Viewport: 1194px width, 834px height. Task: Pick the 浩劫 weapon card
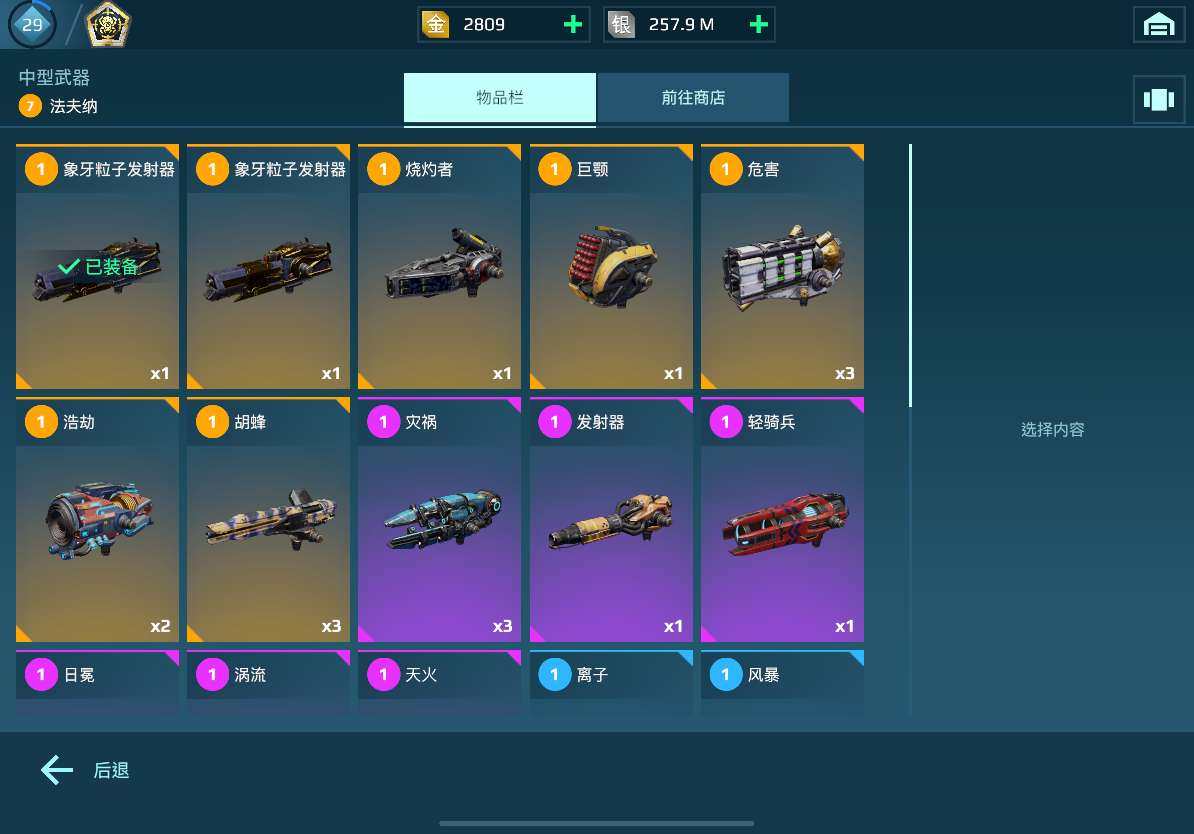[x=97, y=519]
